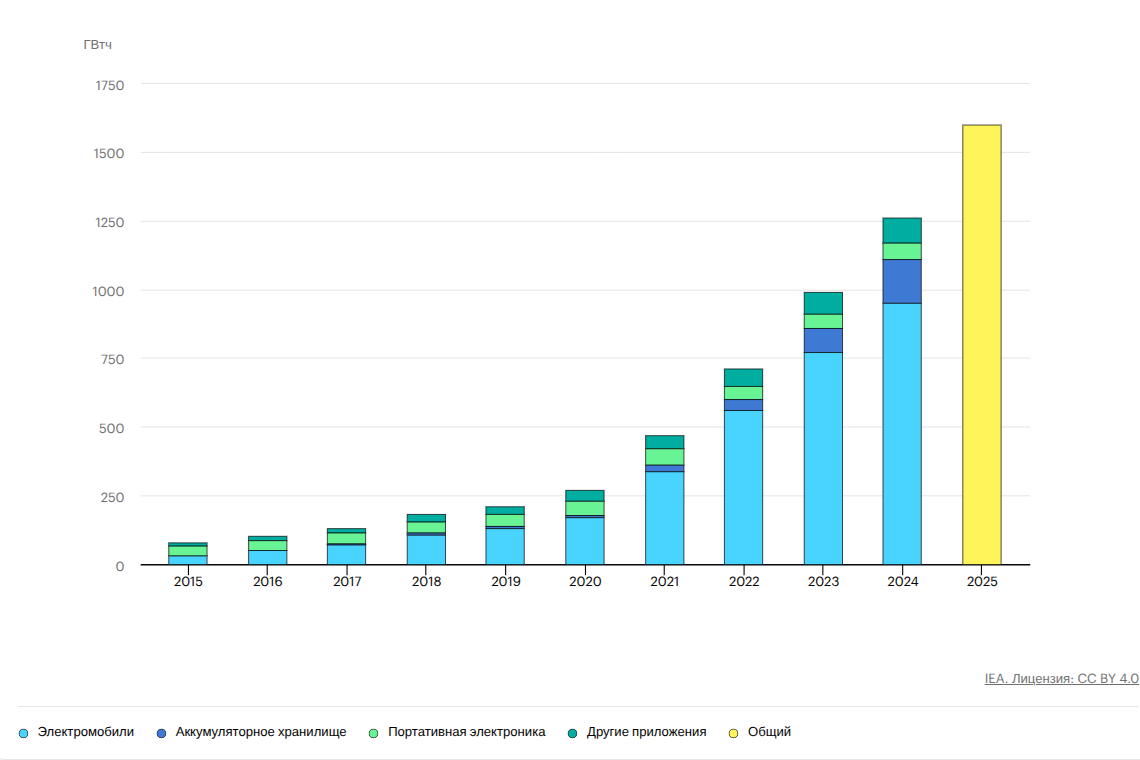The height and width of the screenshot is (760, 1140).
Task: Click the 2015 x-axis label
Action: (188, 582)
